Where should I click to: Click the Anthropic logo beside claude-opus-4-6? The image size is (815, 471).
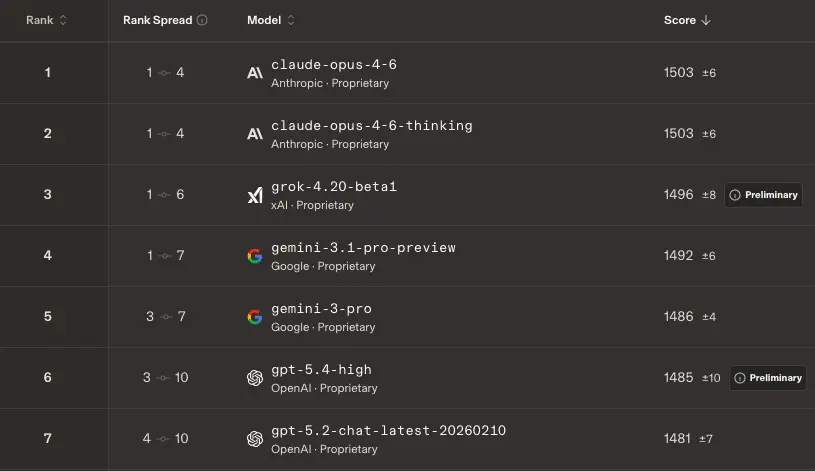(255, 73)
